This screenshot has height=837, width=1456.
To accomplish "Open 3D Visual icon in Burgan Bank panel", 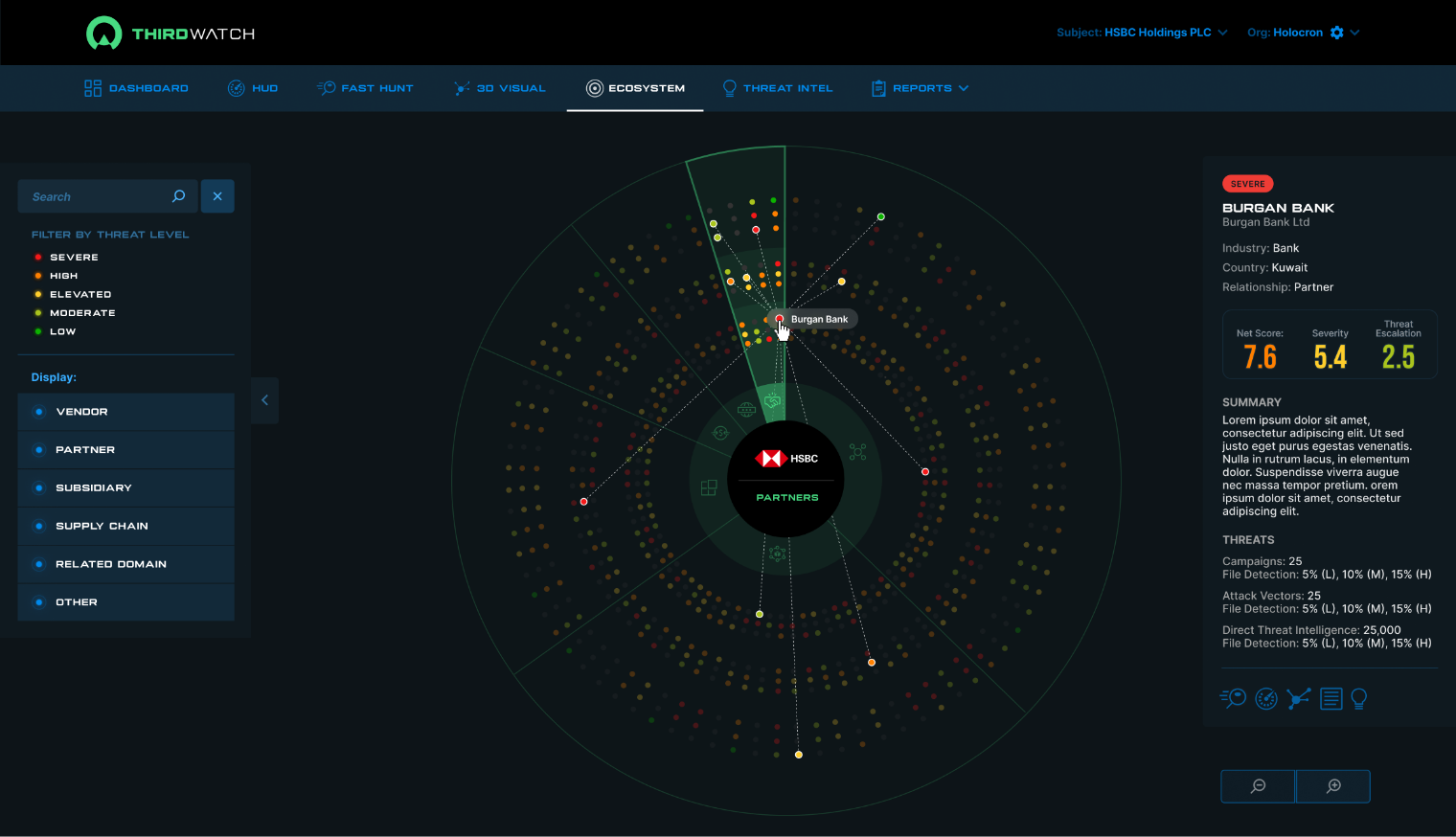I will [x=1299, y=698].
